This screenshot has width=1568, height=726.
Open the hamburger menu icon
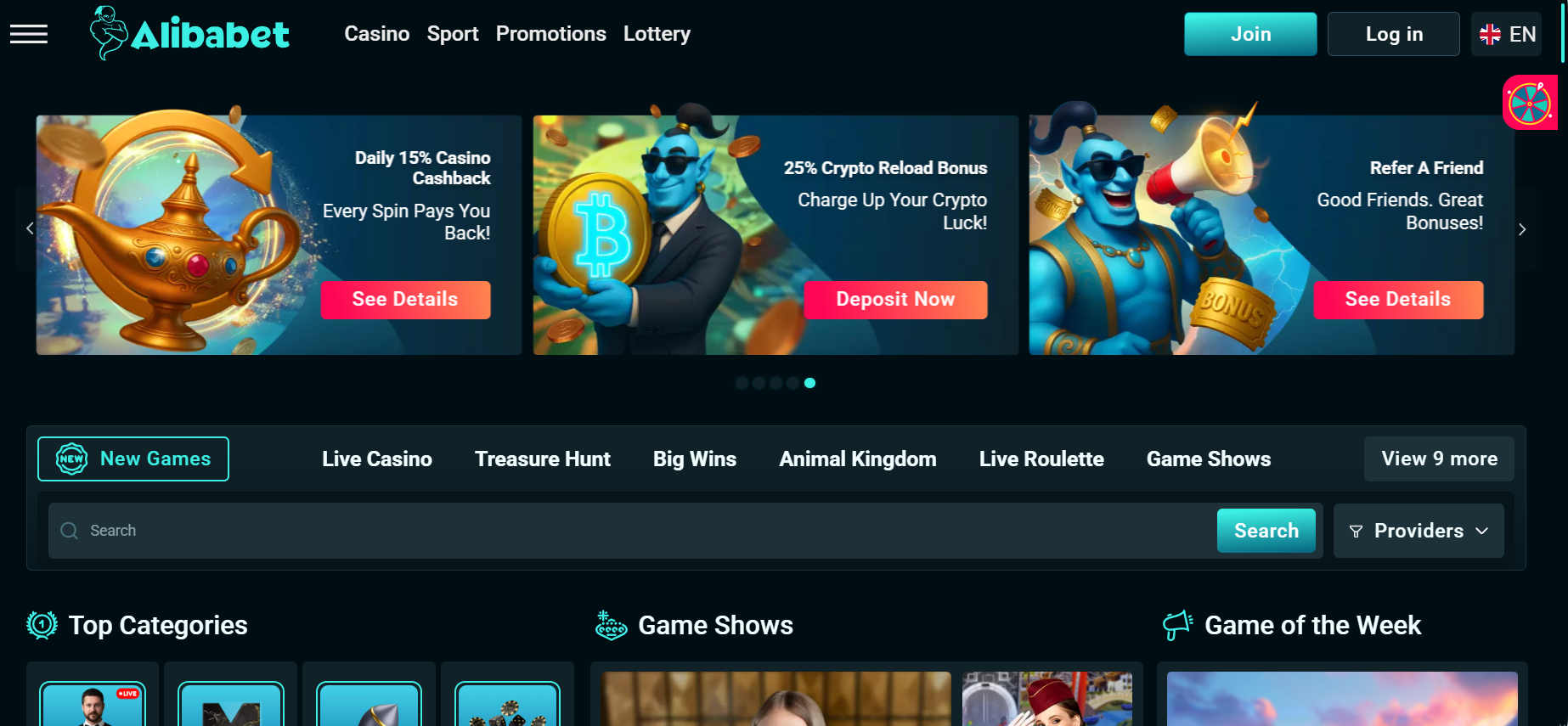tap(29, 34)
